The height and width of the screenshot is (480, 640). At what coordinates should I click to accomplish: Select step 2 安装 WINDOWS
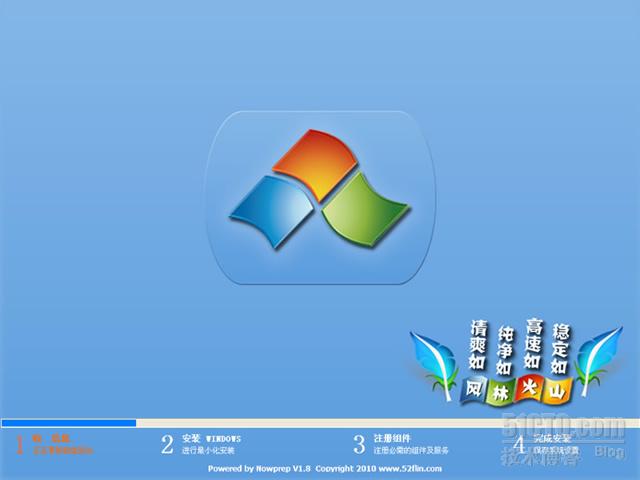(x=200, y=444)
